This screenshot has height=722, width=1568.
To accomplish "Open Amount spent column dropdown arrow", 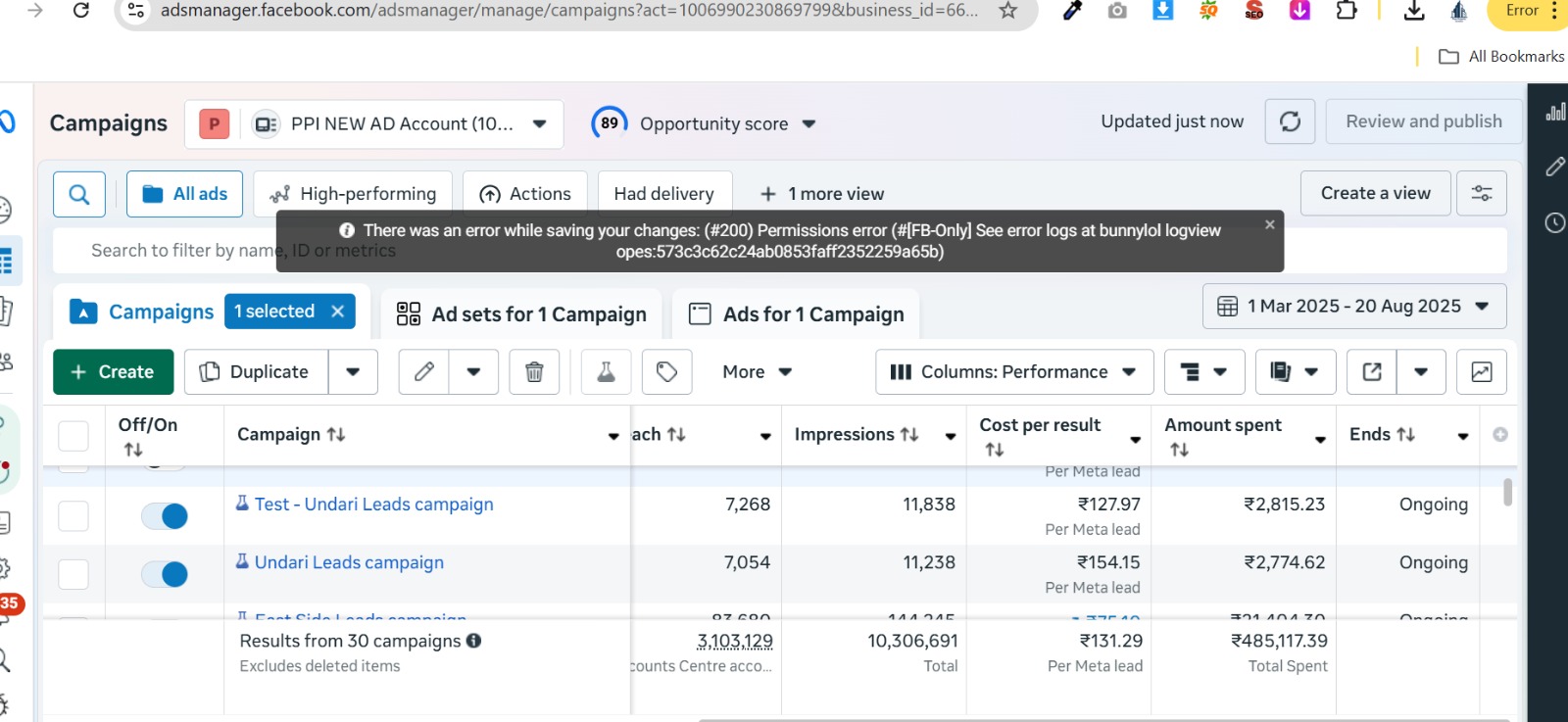I will pyautogui.click(x=1320, y=440).
